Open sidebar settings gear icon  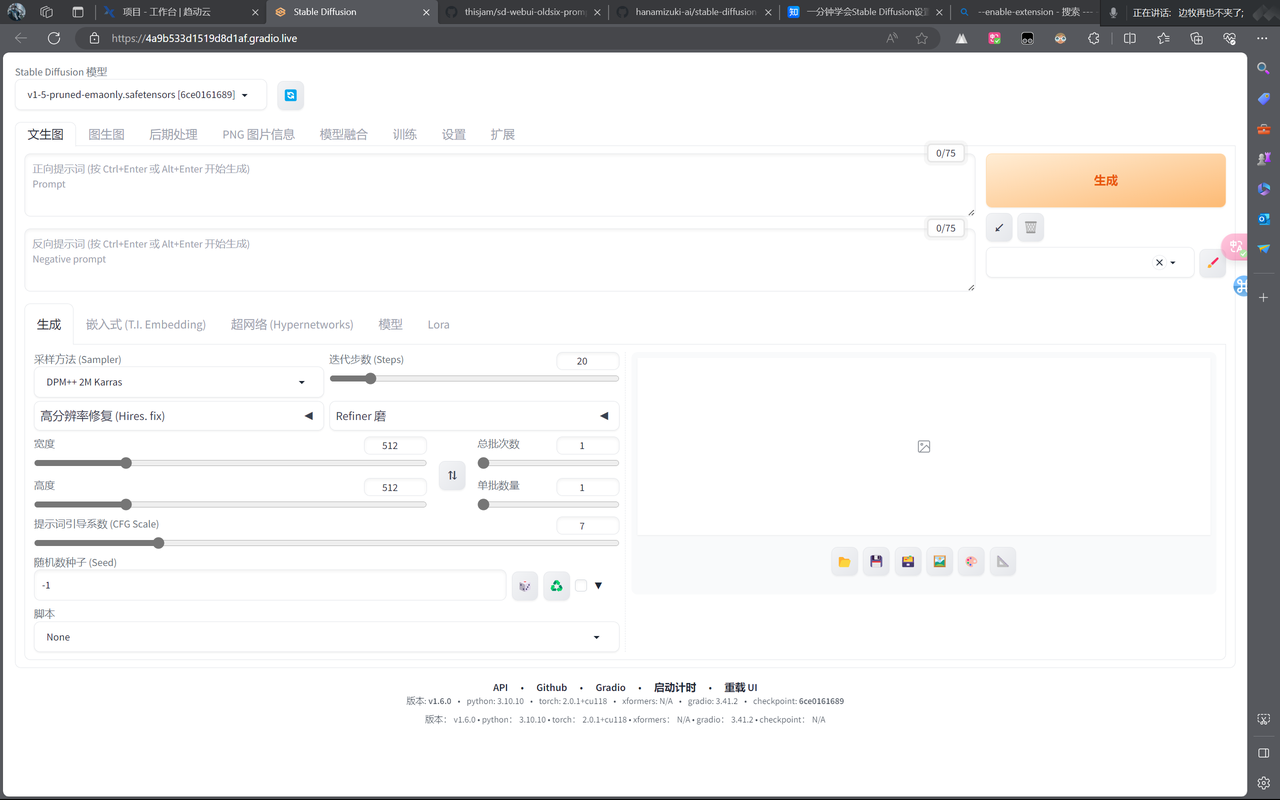pos(1264,783)
